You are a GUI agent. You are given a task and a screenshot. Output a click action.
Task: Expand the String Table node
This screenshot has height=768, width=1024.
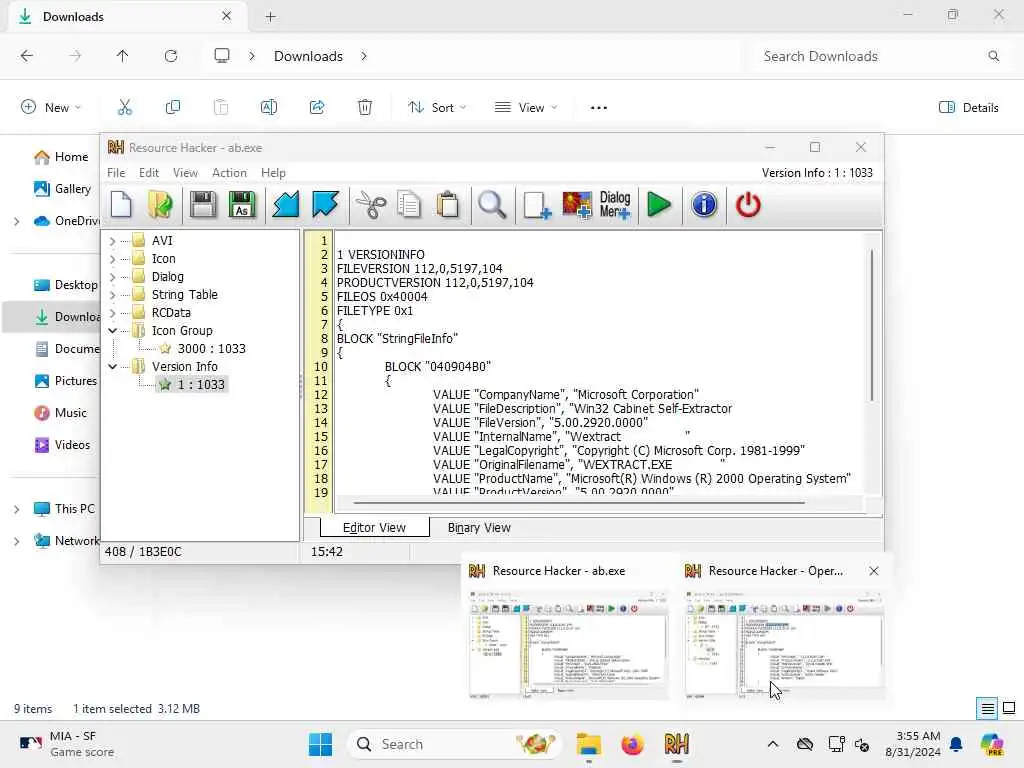tap(112, 295)
